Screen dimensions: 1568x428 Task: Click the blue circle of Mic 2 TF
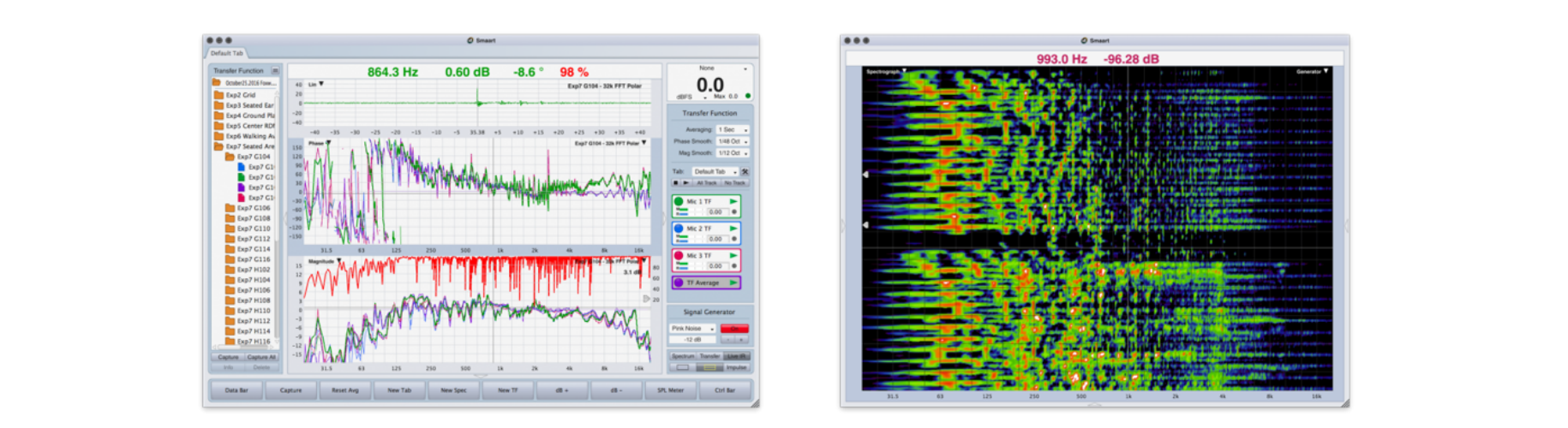click(x=679, y=229)
